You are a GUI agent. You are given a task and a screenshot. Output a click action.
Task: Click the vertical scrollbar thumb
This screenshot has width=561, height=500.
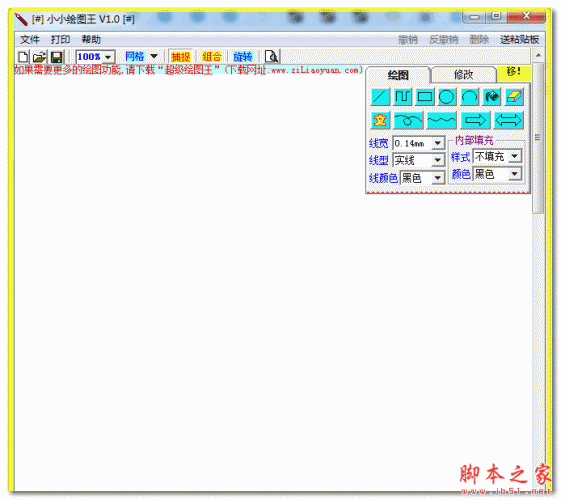(x=537, y=137)
